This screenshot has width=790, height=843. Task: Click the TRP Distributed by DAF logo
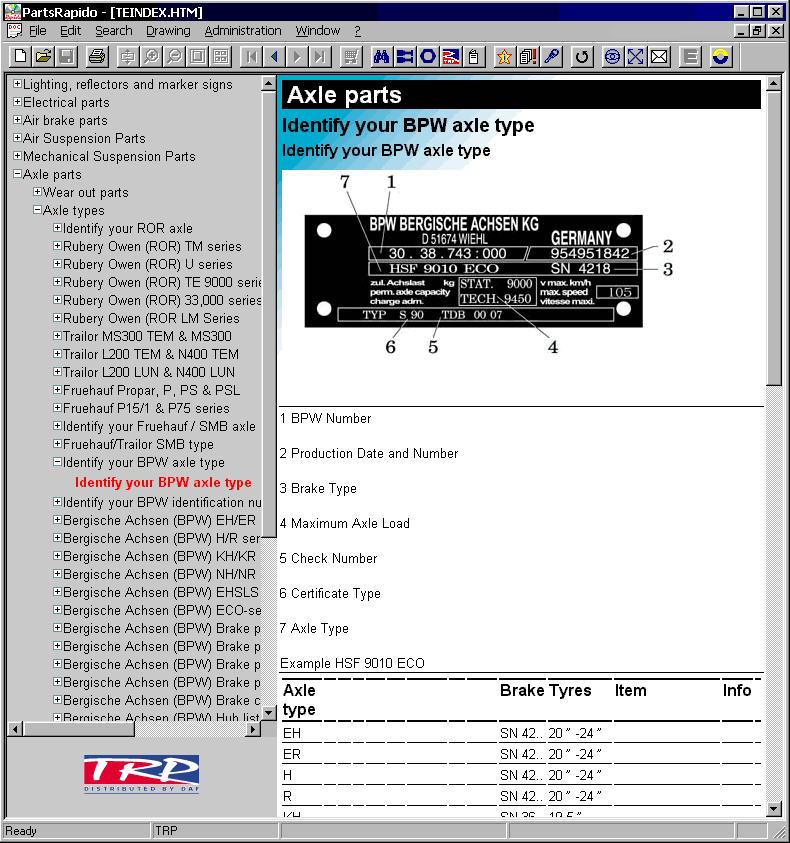tap(141, 774)
